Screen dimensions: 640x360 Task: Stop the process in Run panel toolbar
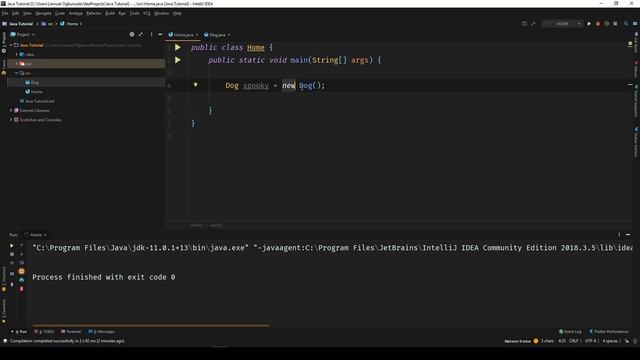coord(12,254)
